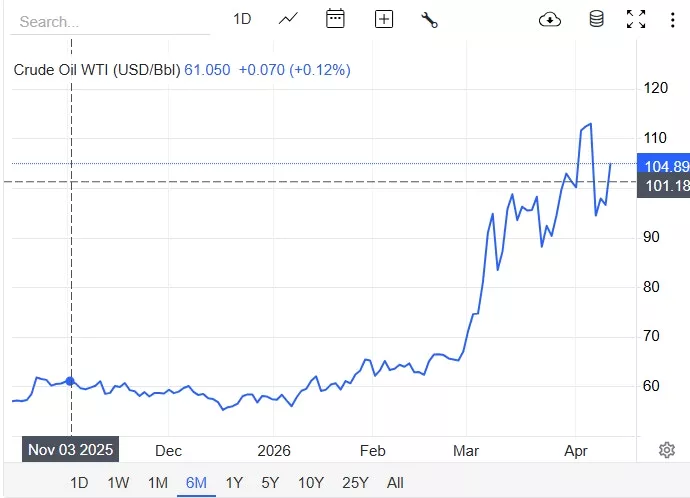The height and width of the screenshot is (498, 690).
Task: Open the wrench tools icon
Action: (430, 19)
